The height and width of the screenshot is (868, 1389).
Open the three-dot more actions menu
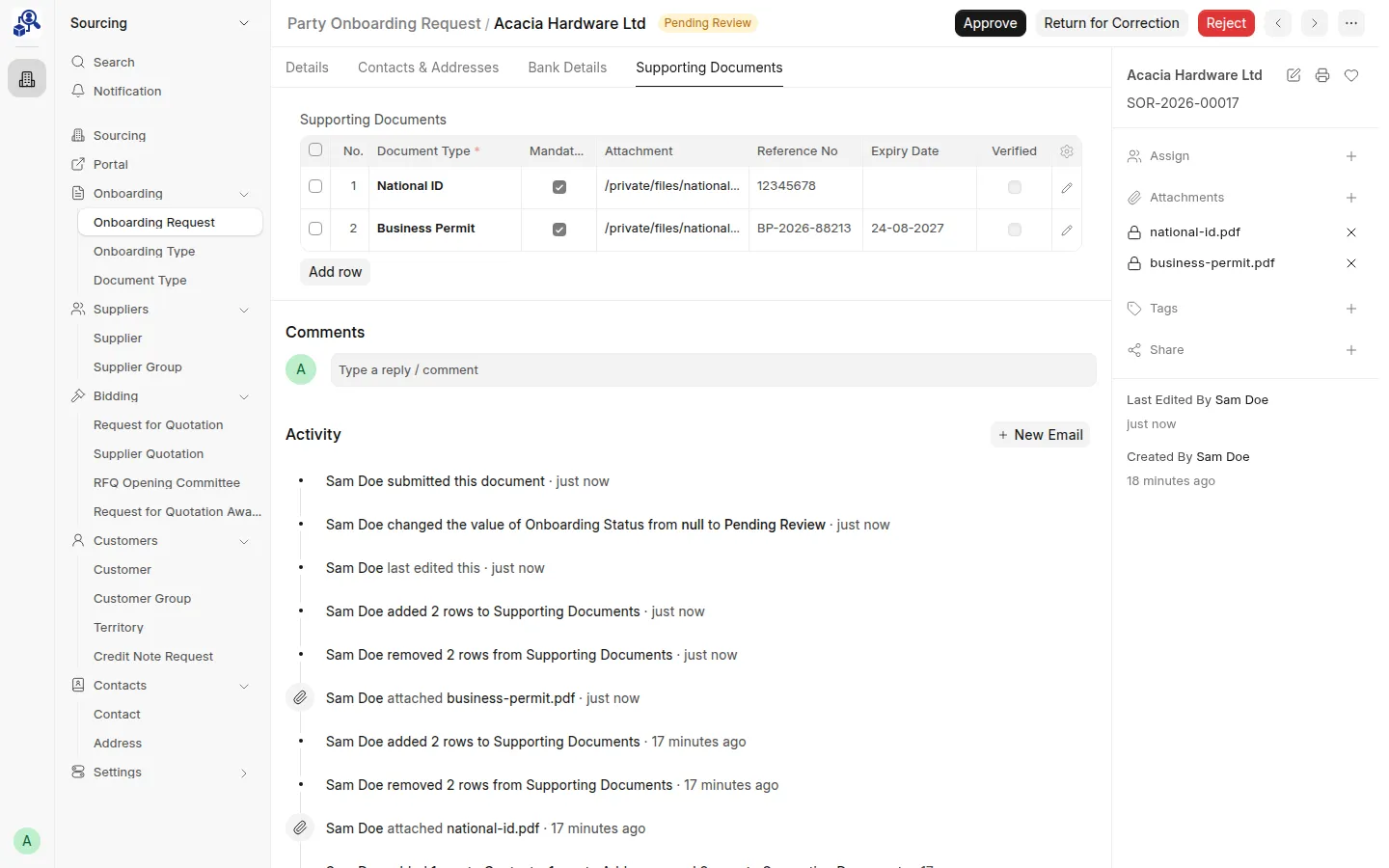pyautogui.click(x=1351, y=23)
